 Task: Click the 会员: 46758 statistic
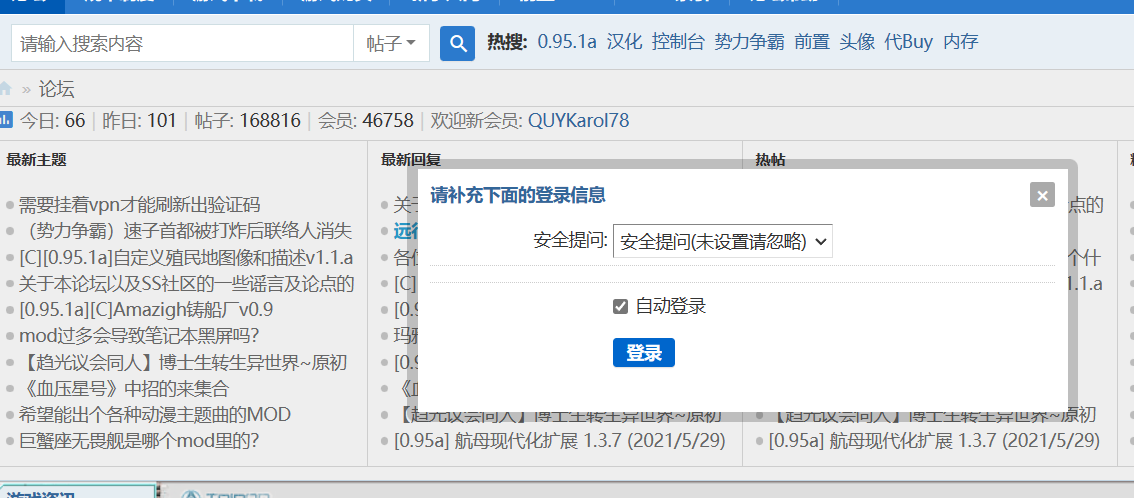click(366, 120)
